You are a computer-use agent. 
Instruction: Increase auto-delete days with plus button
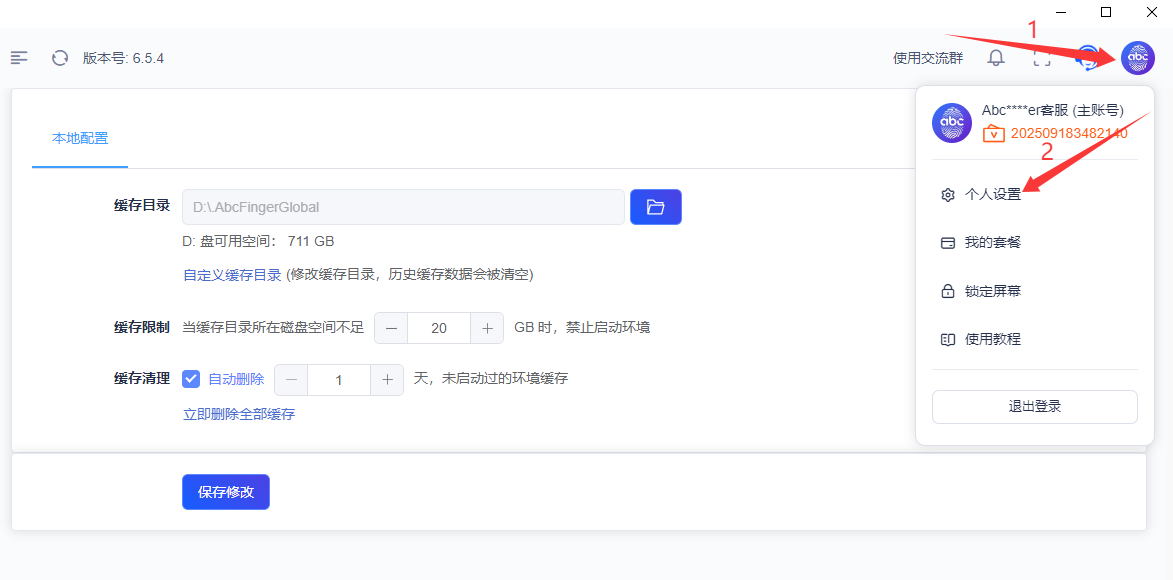point(388,379)
